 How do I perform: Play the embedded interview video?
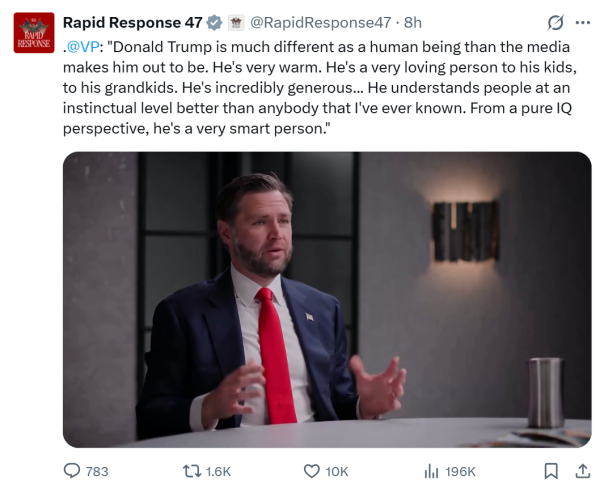pyautogui.click(x=327, y=300)
